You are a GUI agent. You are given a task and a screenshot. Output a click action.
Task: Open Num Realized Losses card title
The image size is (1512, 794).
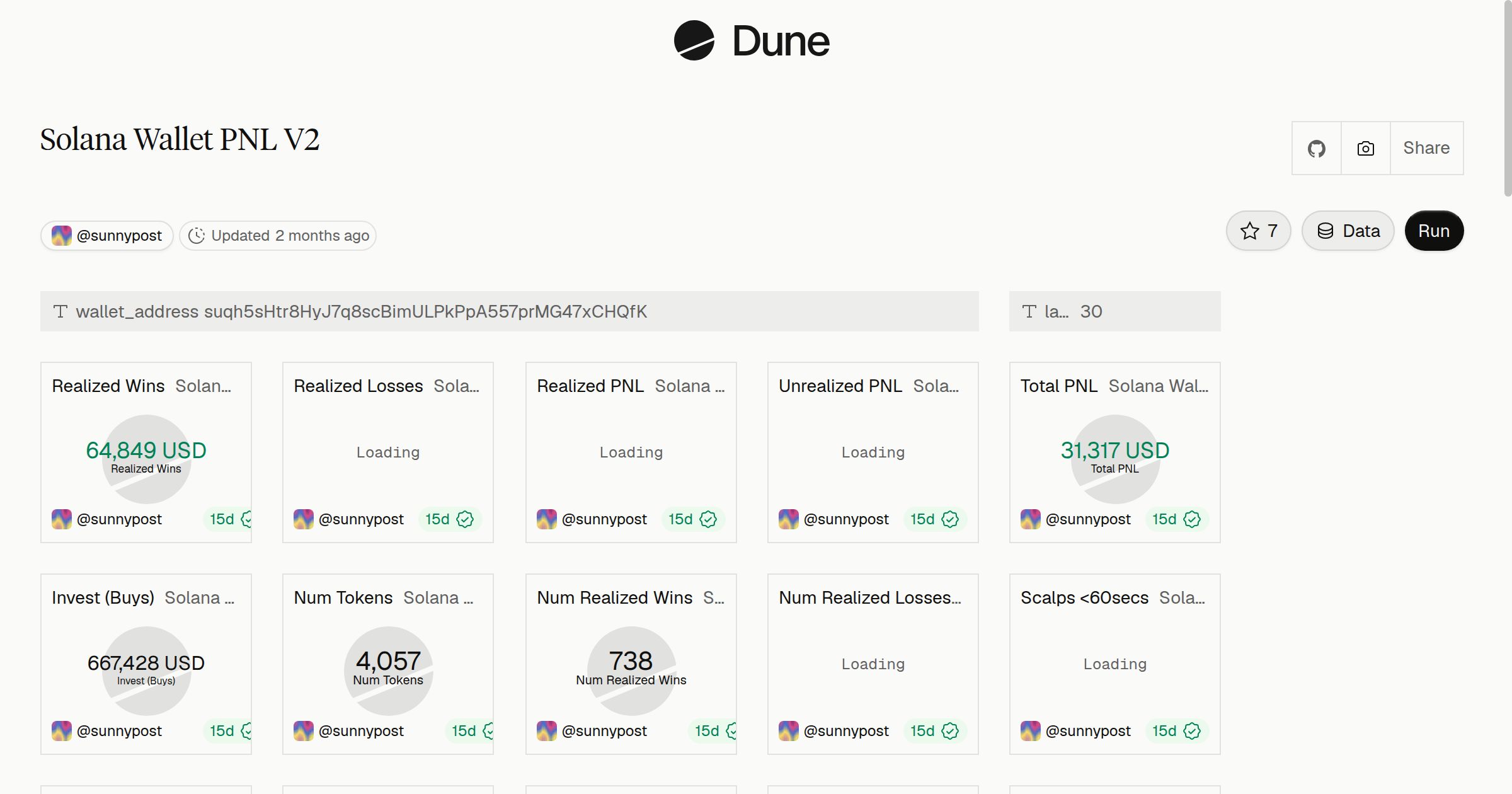870,597
